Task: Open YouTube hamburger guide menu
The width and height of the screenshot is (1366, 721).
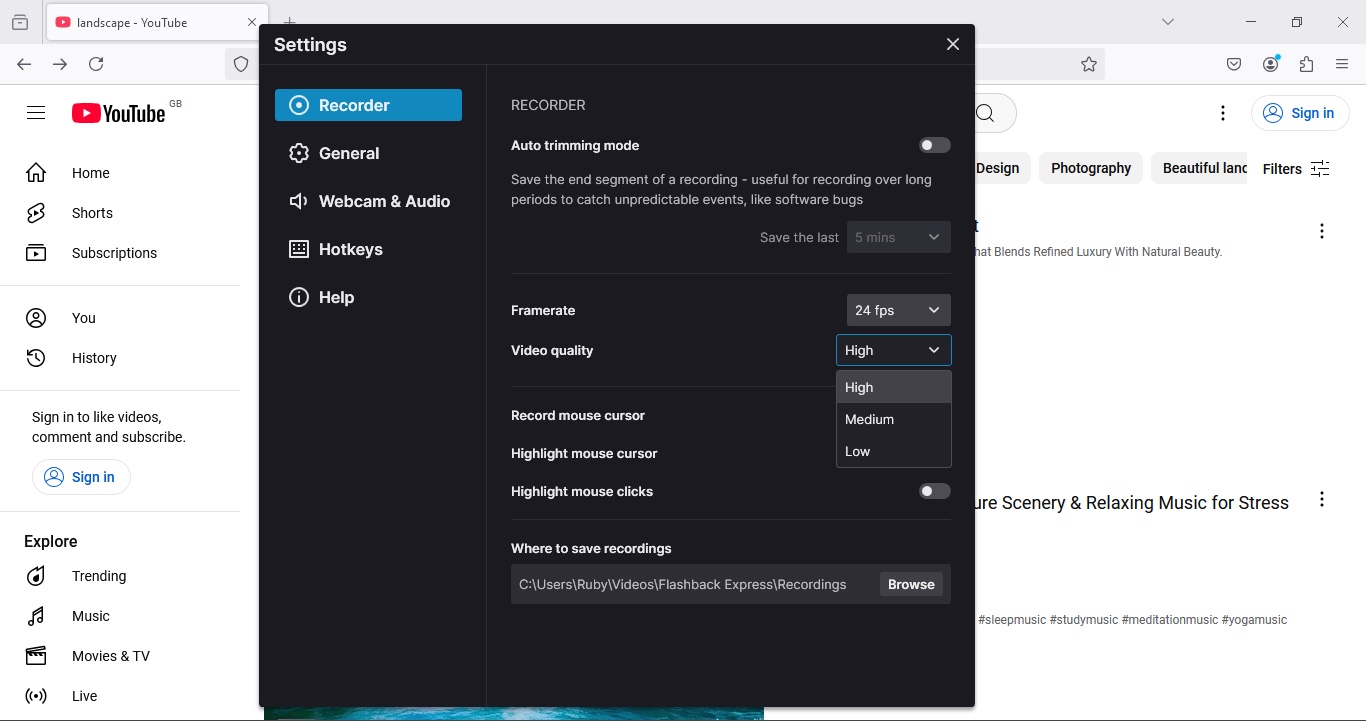Action: pos(36,113)
